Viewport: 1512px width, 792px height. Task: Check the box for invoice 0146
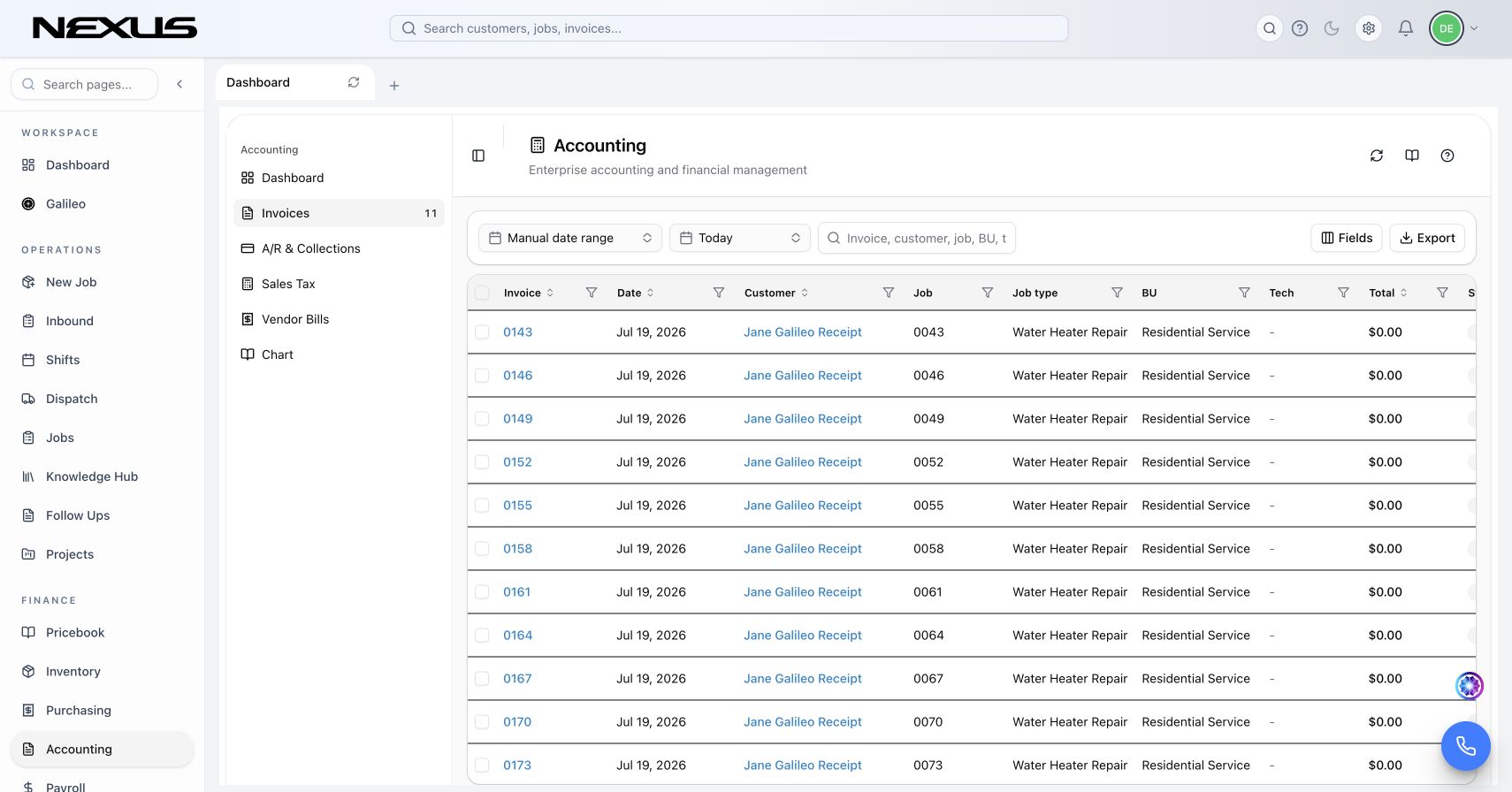click(x=482, y=376)
